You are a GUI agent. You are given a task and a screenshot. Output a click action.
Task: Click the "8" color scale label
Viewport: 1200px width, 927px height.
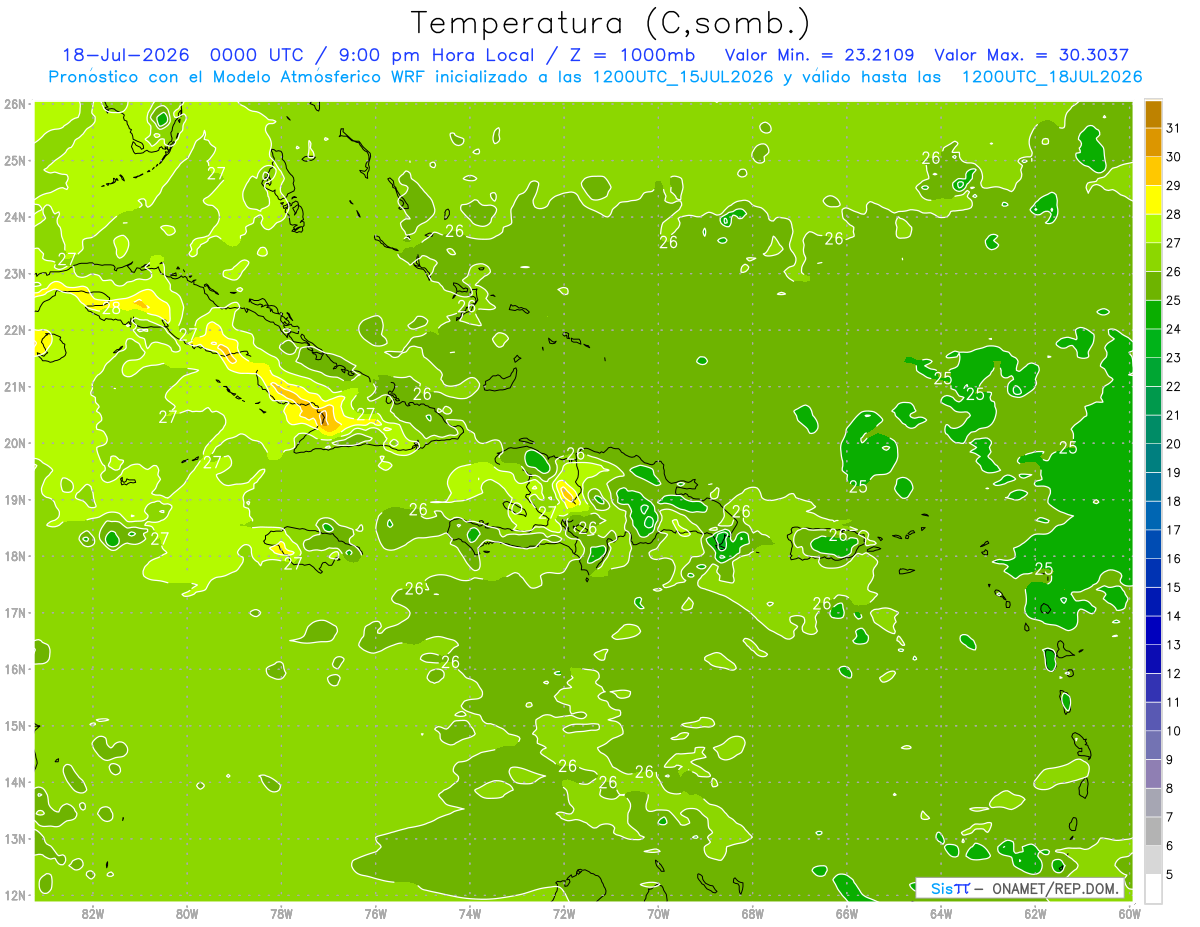coord(1170,789)
